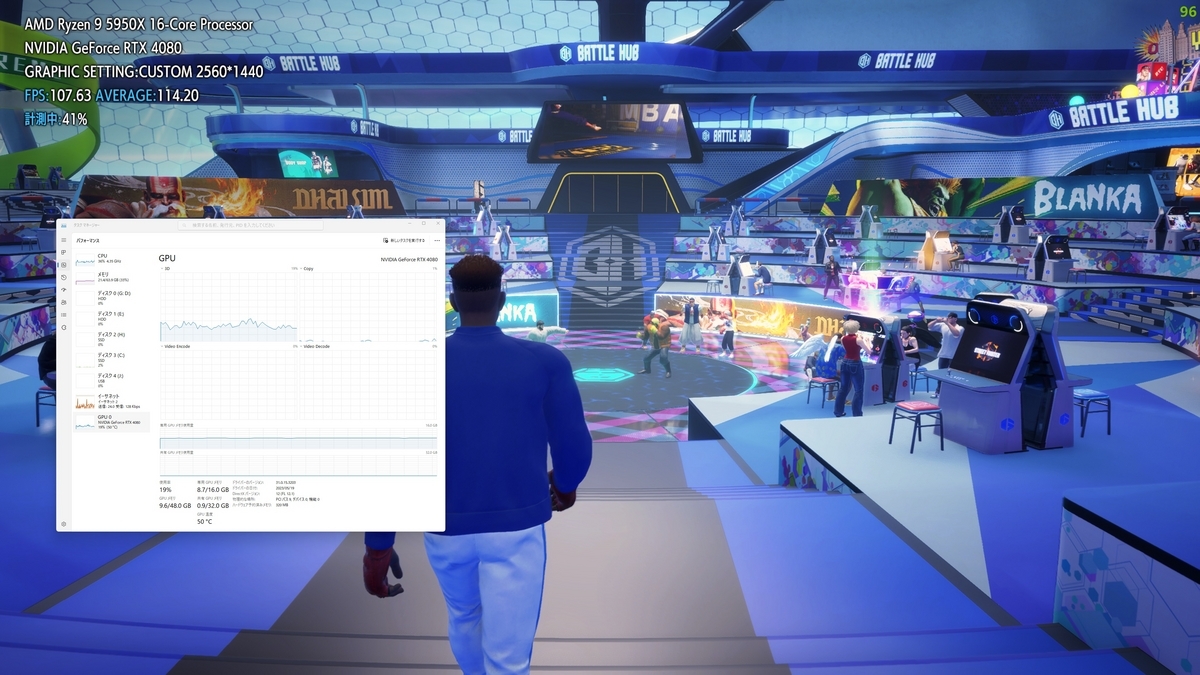
Task: Open Details icon in Task Manager sidebar
Action: tap(63, 315)
